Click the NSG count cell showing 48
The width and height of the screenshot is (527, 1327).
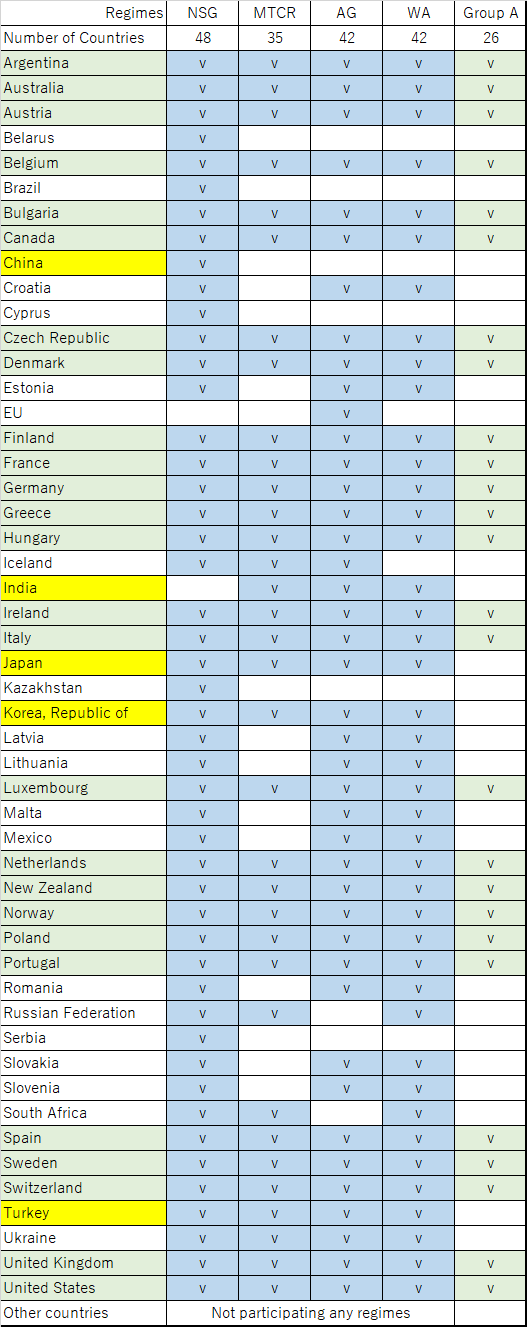(x=202, y=38)
